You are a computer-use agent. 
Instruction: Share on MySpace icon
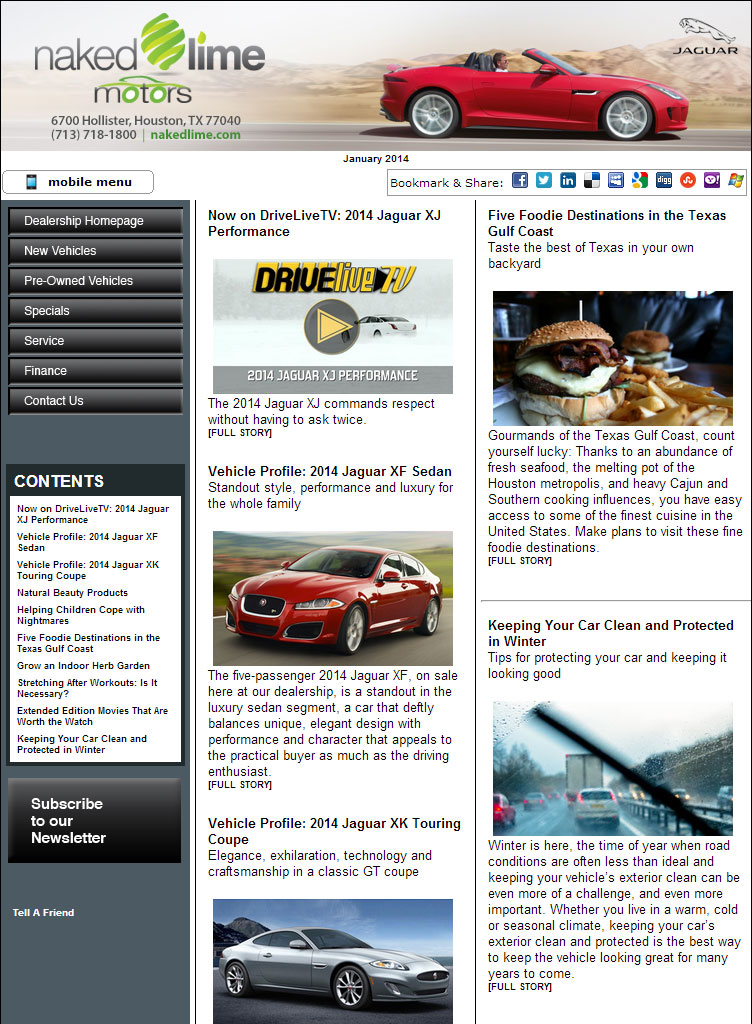(x=616, y=180)
